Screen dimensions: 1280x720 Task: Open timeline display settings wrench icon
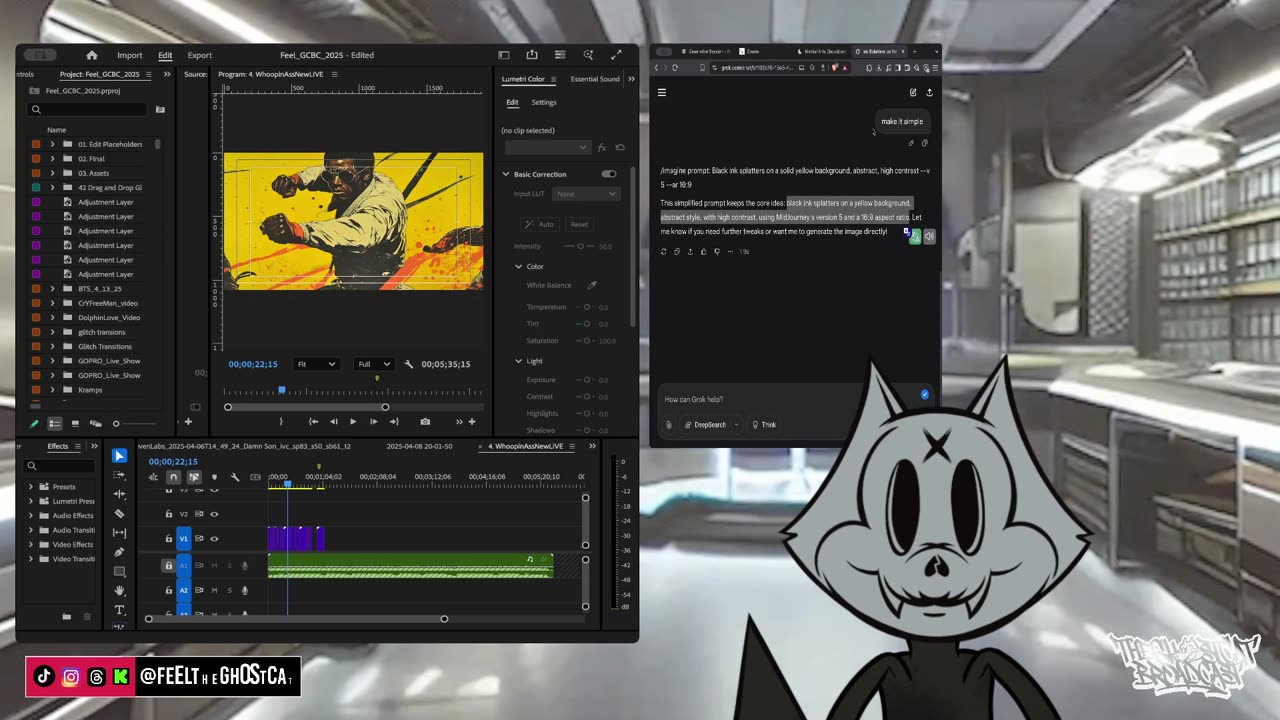(235, 477)
